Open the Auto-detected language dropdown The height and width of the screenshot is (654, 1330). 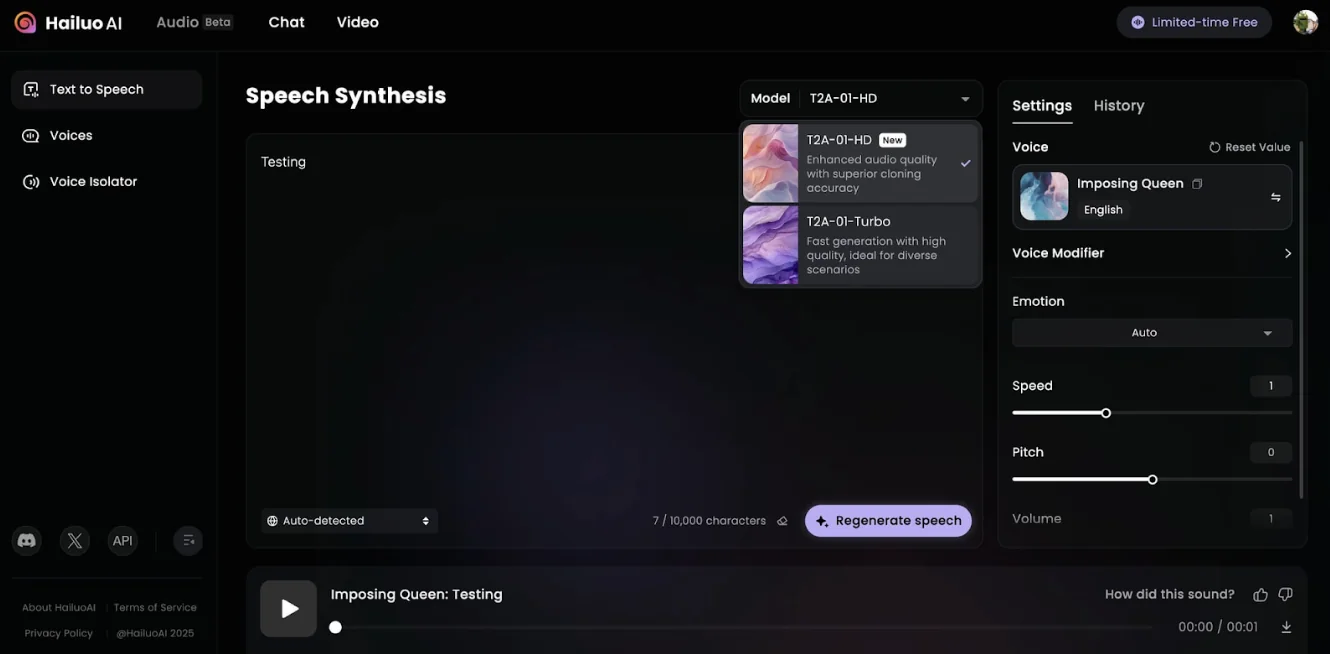click(349, 521)
